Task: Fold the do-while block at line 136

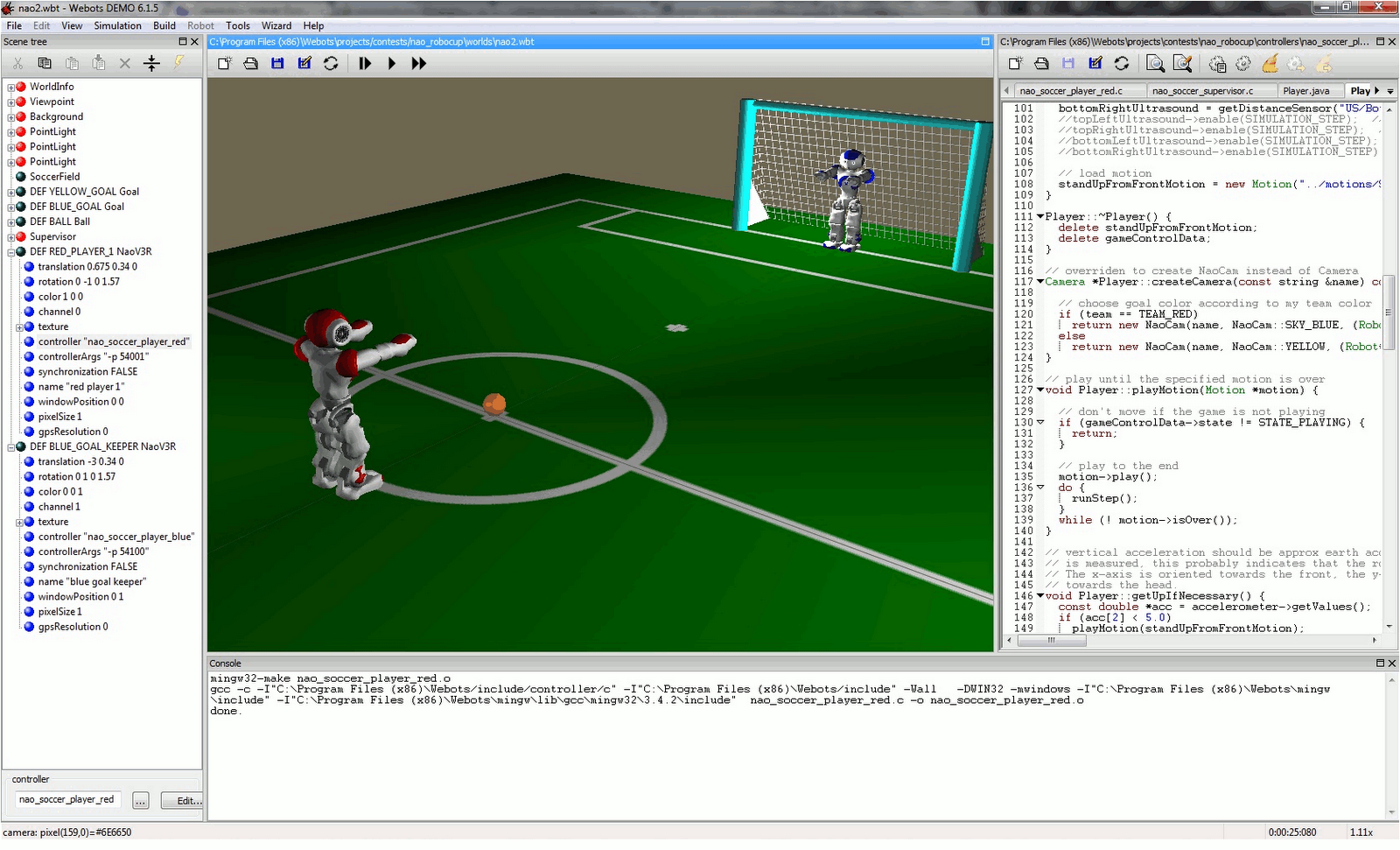Action: (x=1040, y=488)
